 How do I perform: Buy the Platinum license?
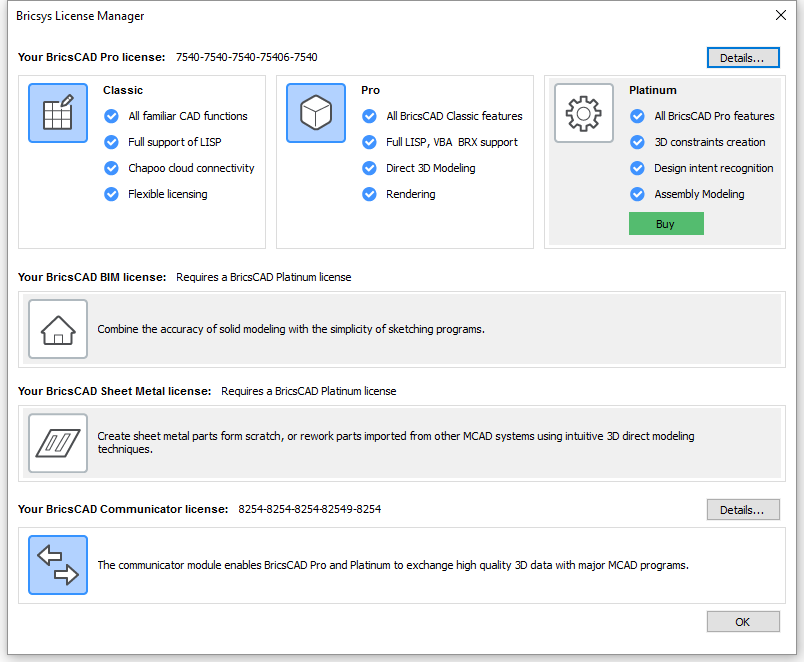point(666,224)
